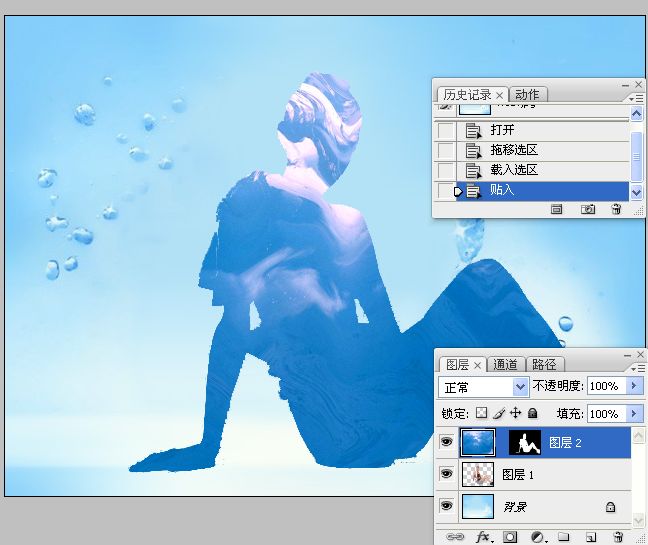Switch to the 动作 tab
Viewport: 648px width, 545px height.
point(527,95)
